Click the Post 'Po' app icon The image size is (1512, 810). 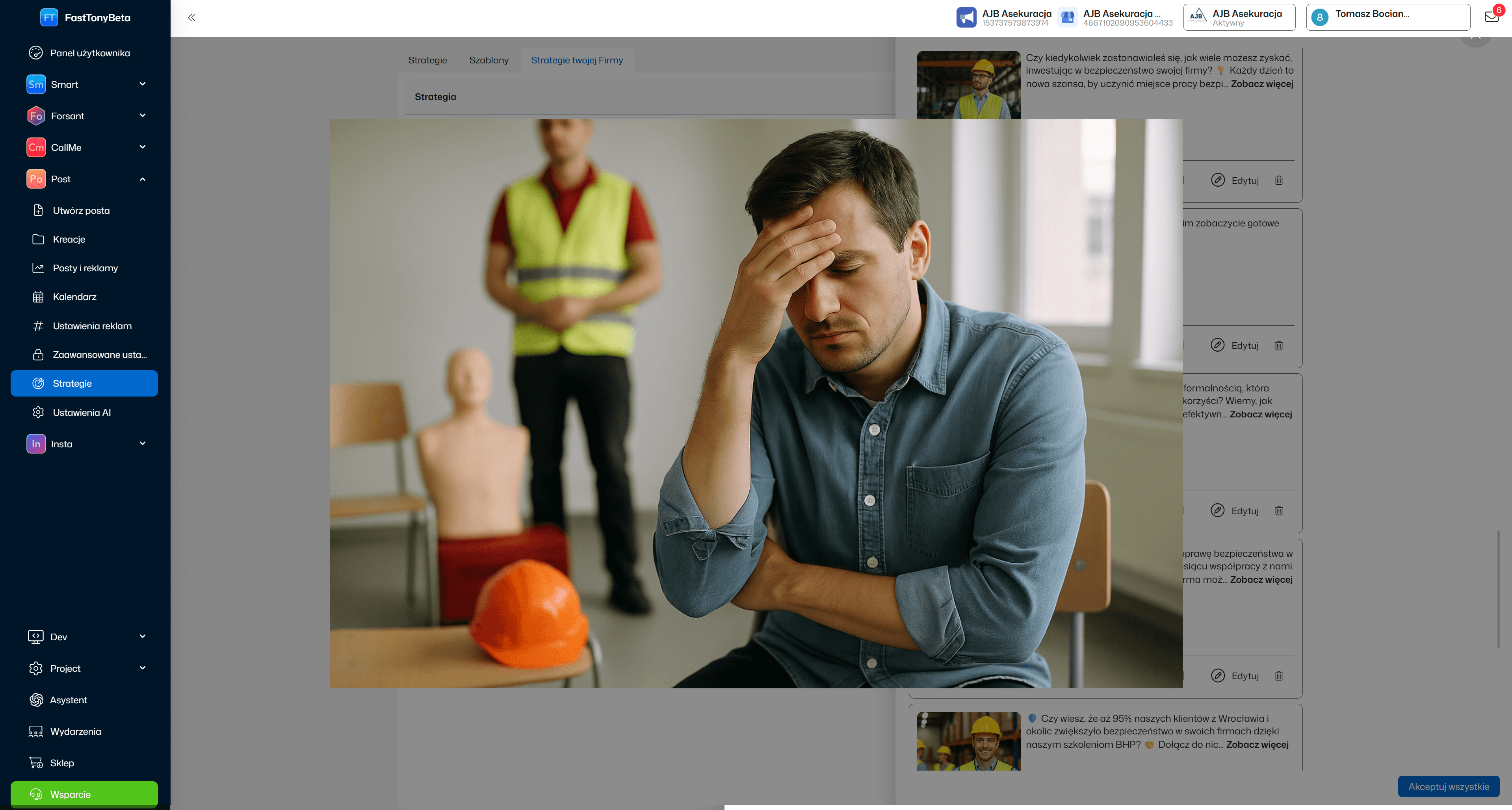(x=36, y=179)
